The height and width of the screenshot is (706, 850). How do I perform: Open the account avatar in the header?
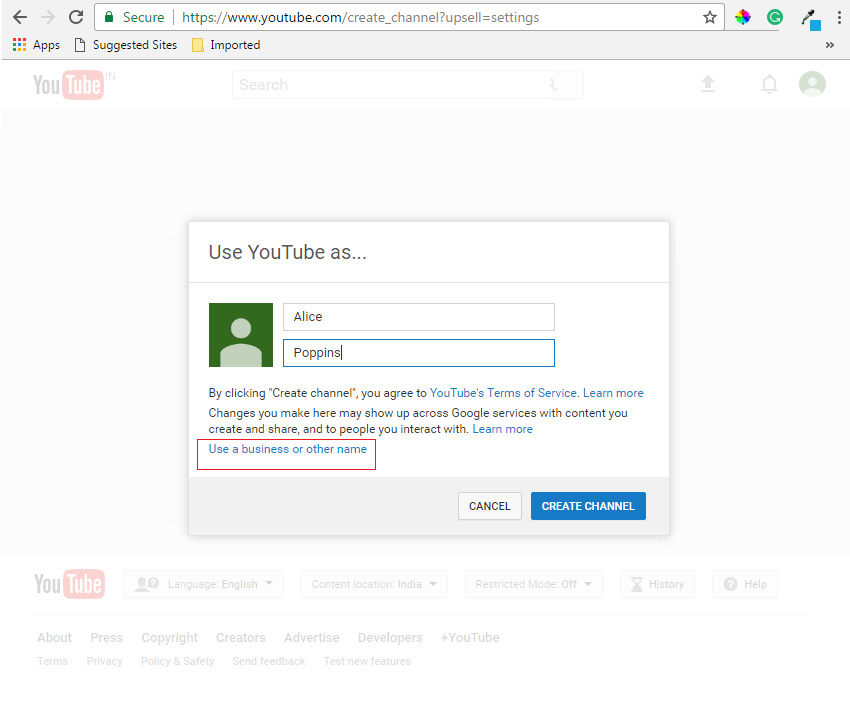[812, 84]
